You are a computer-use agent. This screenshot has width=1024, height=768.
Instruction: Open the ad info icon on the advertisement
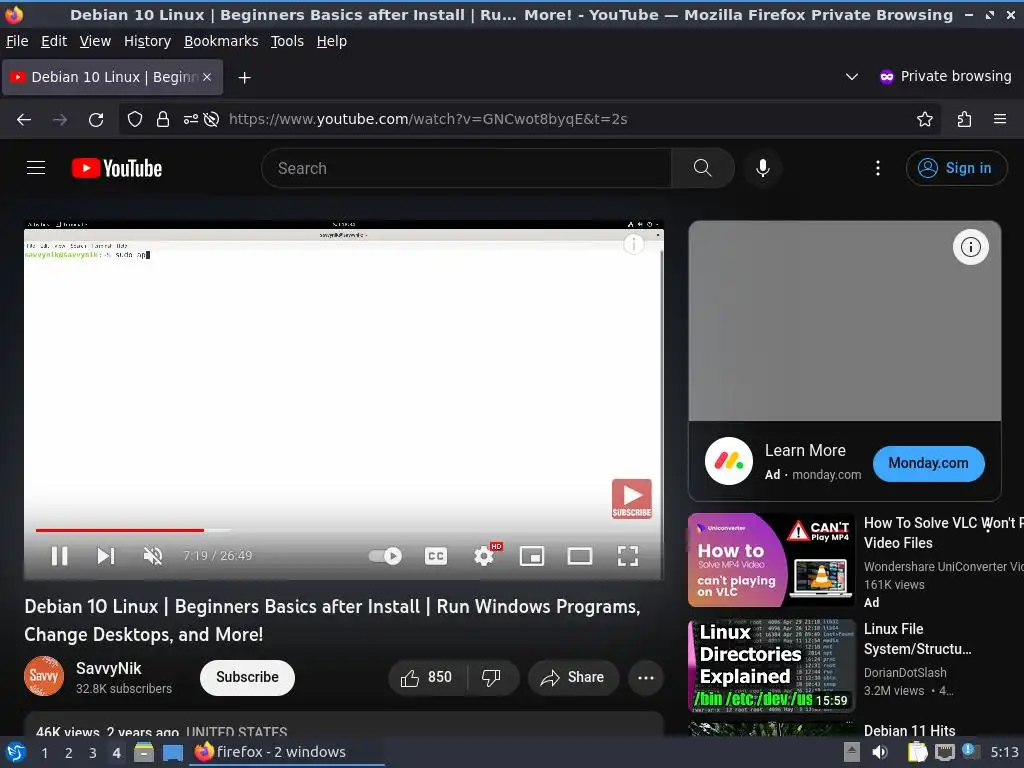970,247
